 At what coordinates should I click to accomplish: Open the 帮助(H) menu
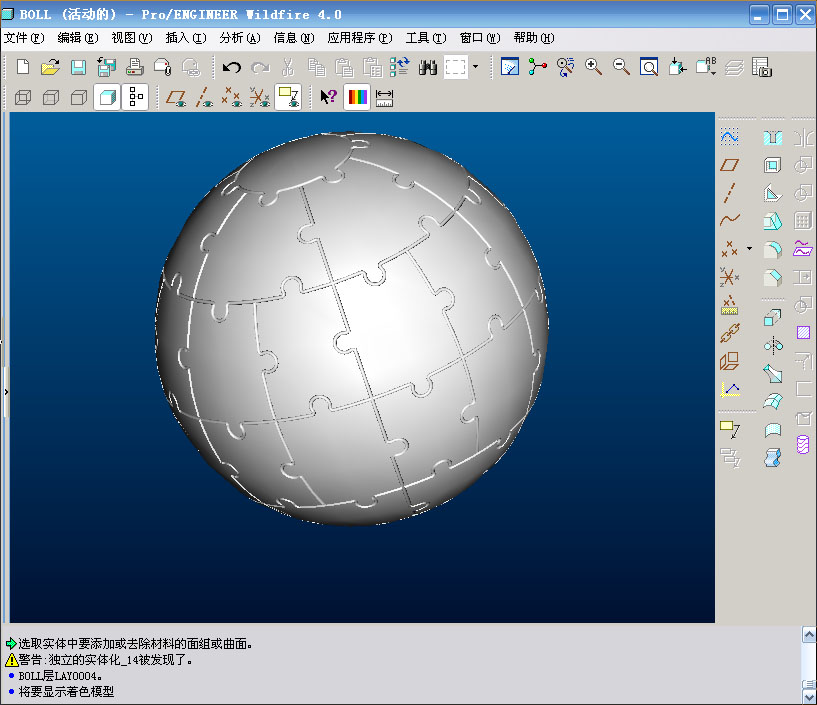click(534, 38)
